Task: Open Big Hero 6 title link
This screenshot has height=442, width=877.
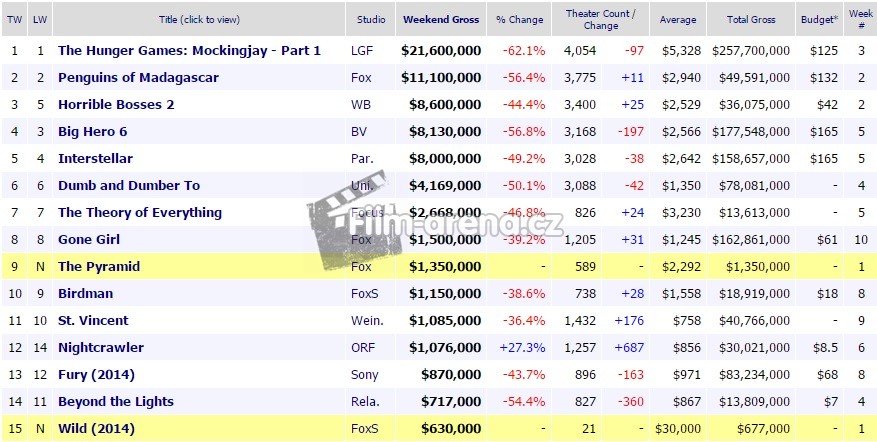Action: (x=95, y=131)
